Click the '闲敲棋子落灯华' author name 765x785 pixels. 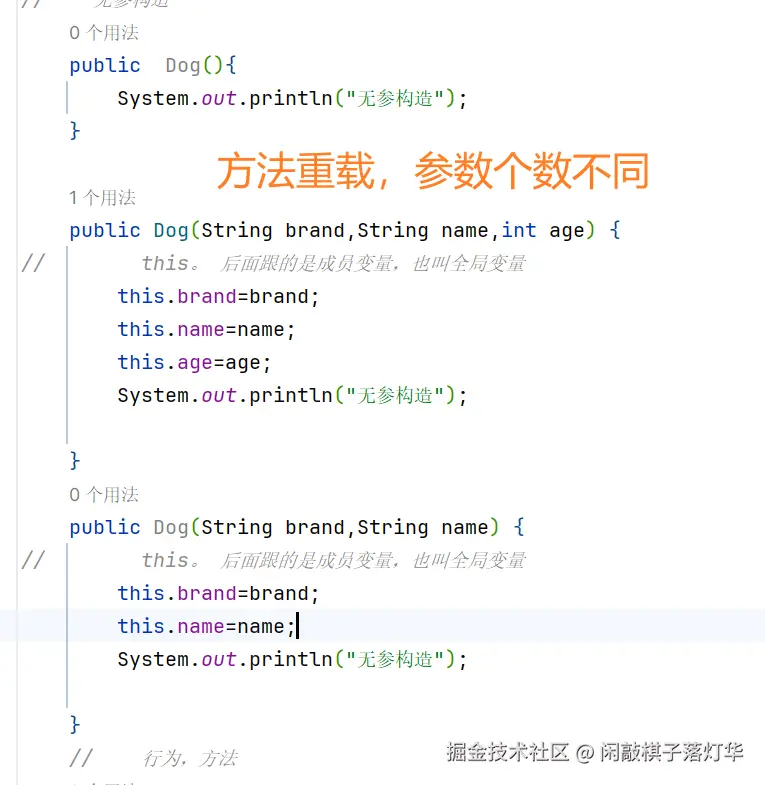click(671, 752)
